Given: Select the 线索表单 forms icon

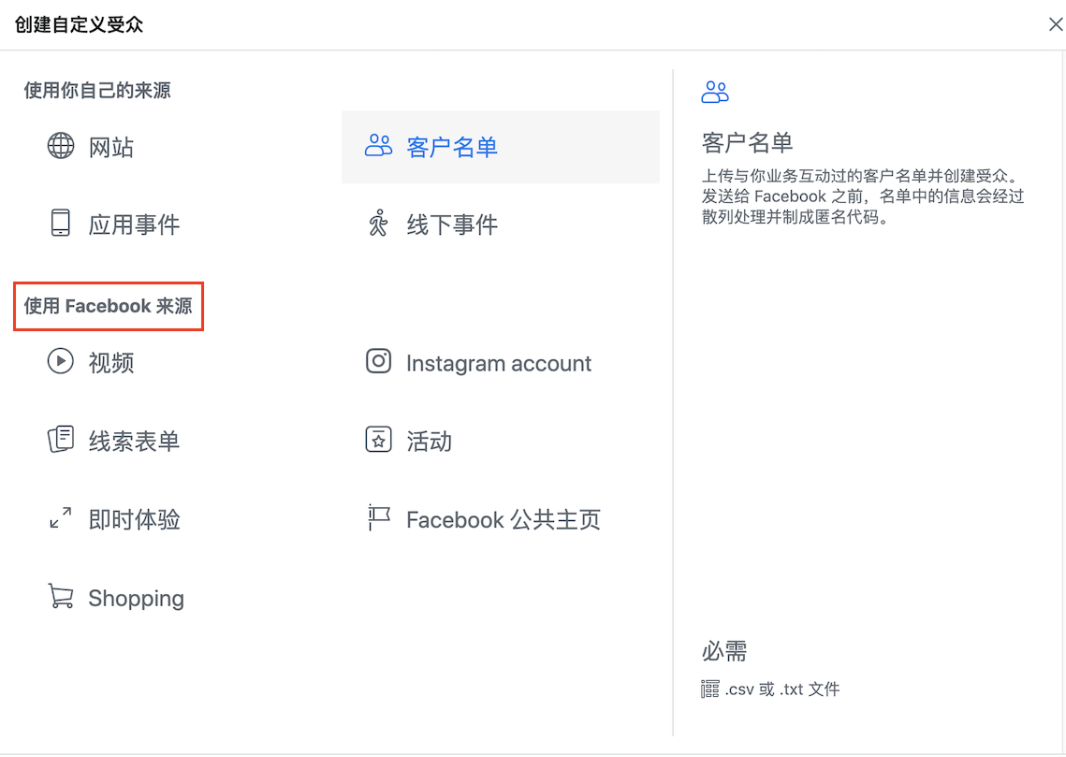Looking at the screenshot, I should (x=61, y=440).
